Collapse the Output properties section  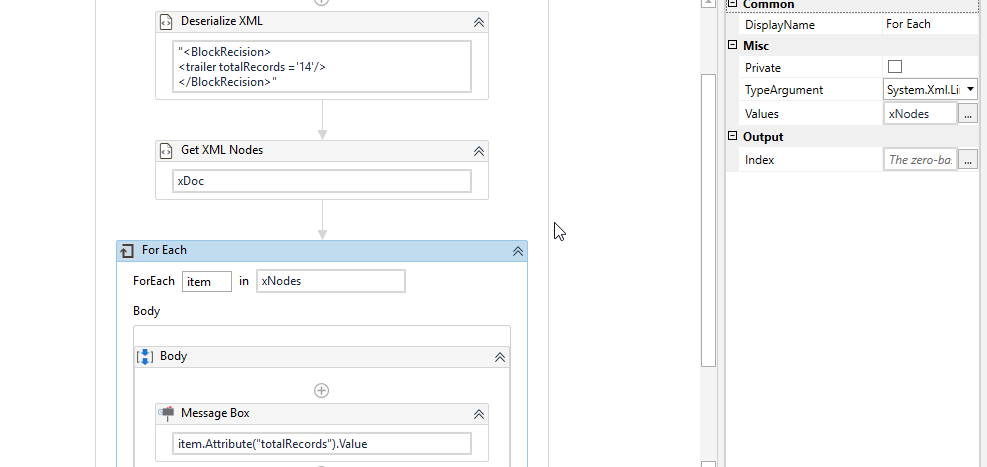pos(732,136)
